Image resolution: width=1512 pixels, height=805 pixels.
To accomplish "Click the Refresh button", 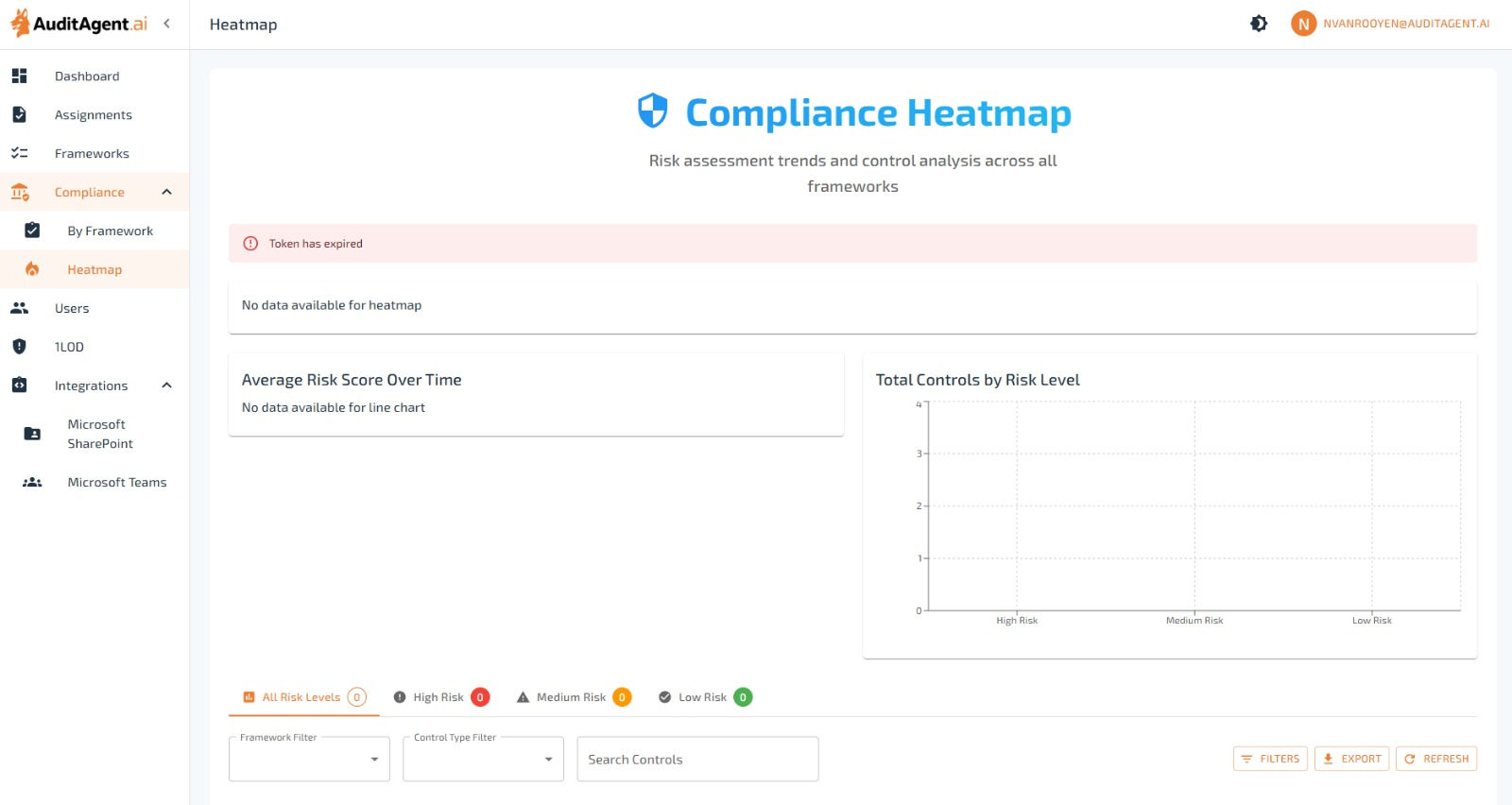I will click(x=1435, y=759).
